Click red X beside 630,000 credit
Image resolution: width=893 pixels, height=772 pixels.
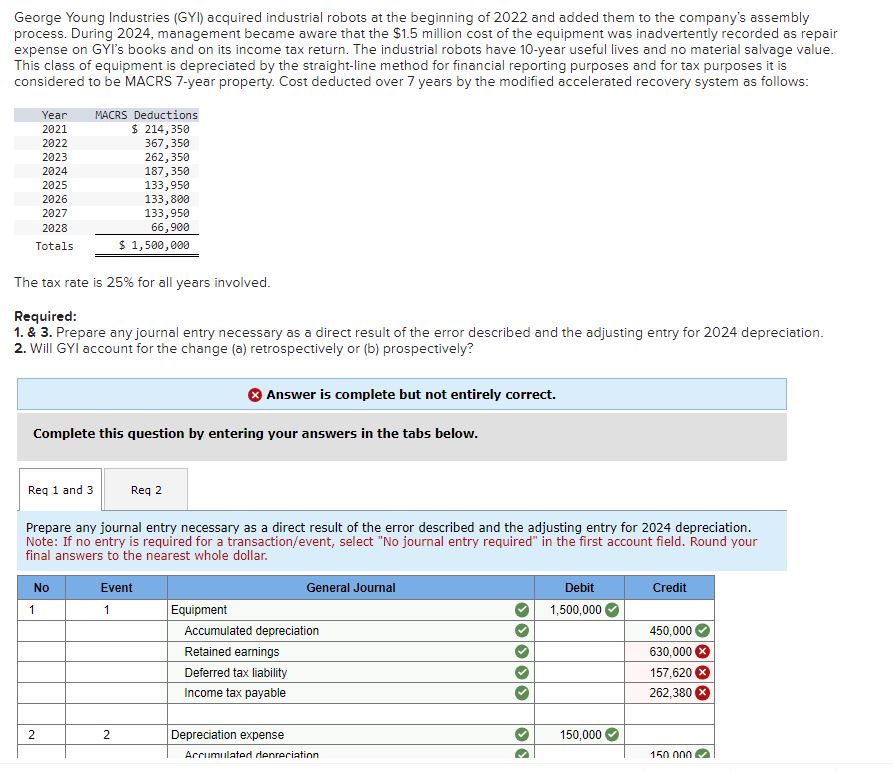(703, 651)
